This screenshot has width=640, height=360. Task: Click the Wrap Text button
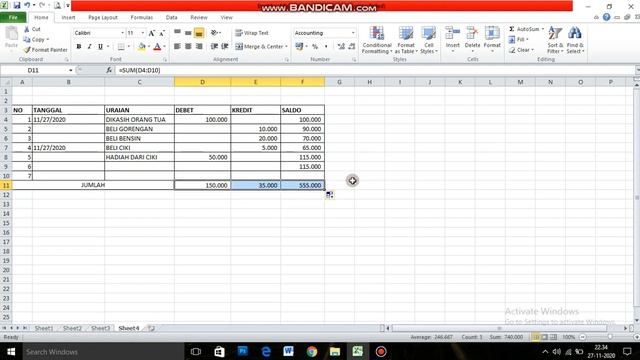(x=252, y=33)
